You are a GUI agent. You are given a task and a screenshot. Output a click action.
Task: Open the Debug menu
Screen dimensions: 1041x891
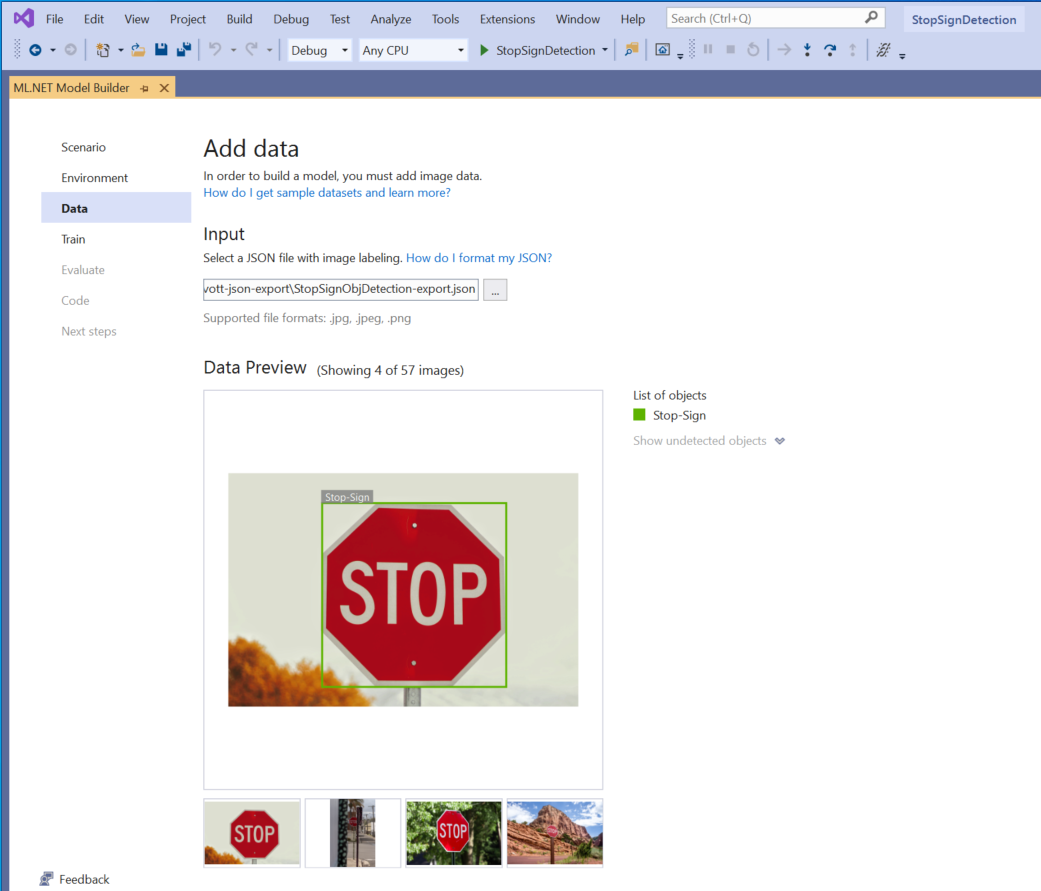(290, 18)
